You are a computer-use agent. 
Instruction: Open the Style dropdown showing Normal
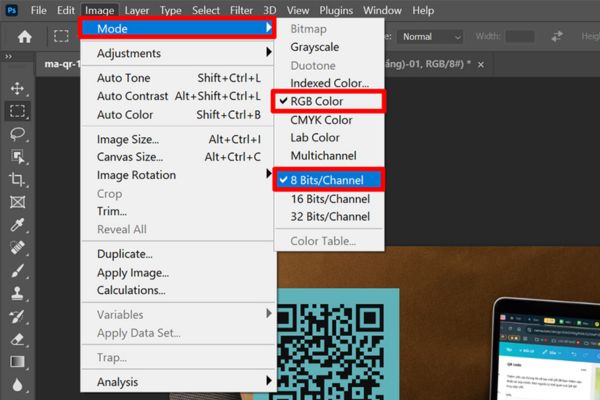pyautogui.click(x=430, y=37)
